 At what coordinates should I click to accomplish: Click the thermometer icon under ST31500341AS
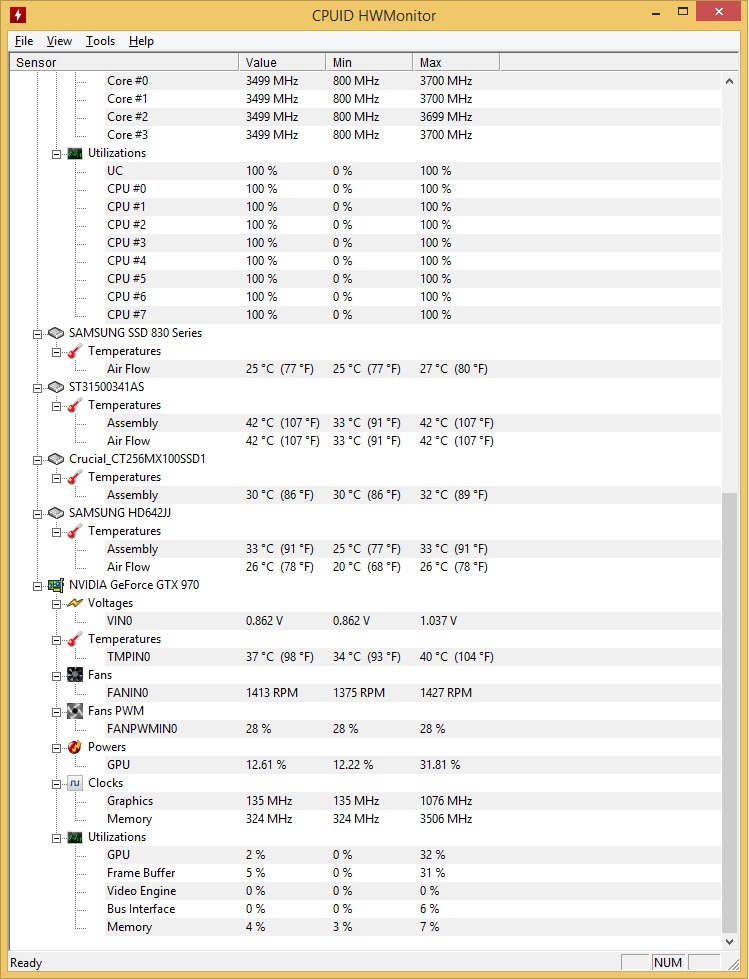click(x=75, y=405)
